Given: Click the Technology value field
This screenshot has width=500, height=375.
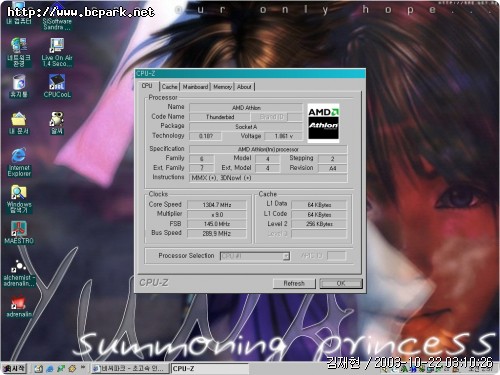Looking at the screenshot, I should coord(205,136).
